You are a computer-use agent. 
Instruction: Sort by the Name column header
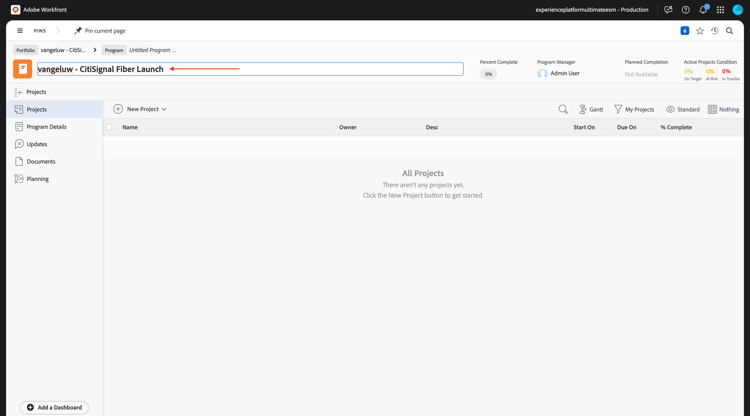130,127
